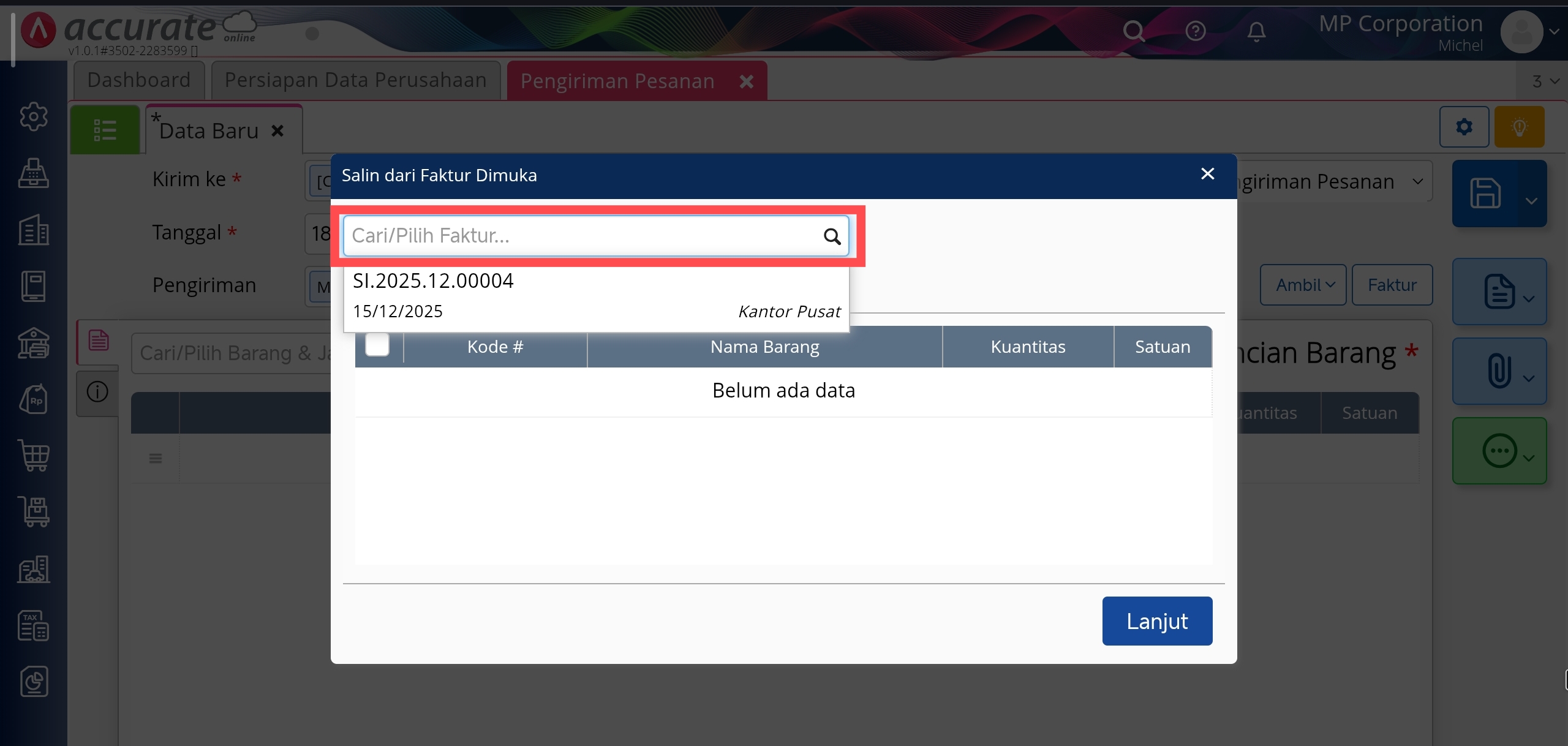Open the TAX module icon in sidebar
The height and width of the screenshot is (746, 1568).
(34, 625)
